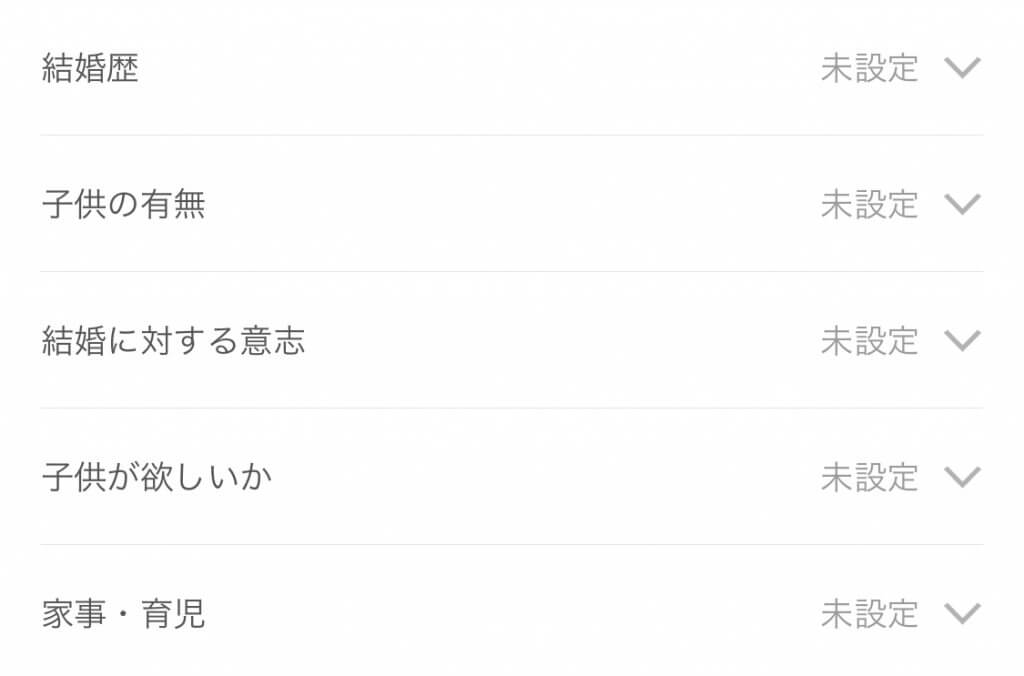Image resolution: width=1024 pixels, height=676 pixels.
Task: Select the 結婚歴 label text
Action: pyautogui.click(x=90, y=68)
